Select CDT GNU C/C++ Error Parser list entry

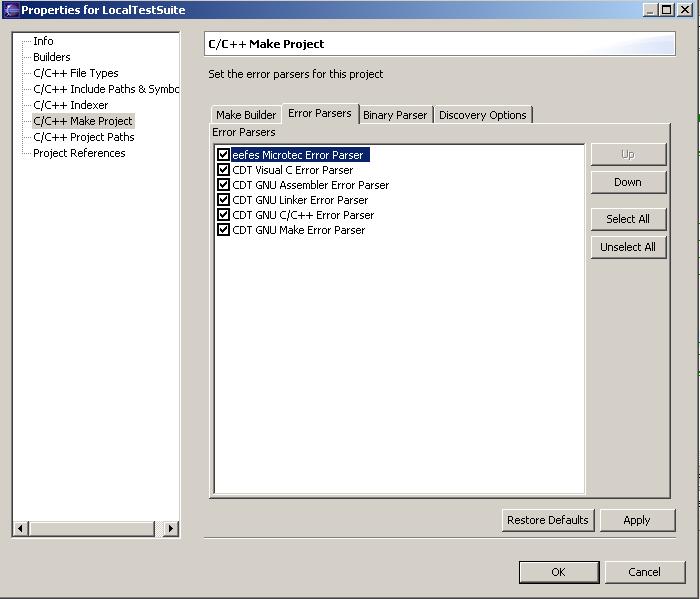tap(303, 215)
